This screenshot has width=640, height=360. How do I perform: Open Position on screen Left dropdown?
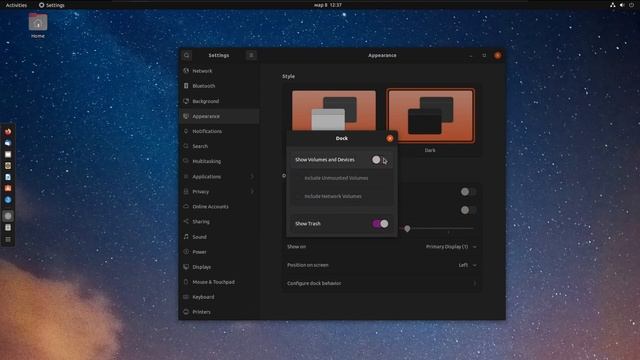tap(467, 265)
